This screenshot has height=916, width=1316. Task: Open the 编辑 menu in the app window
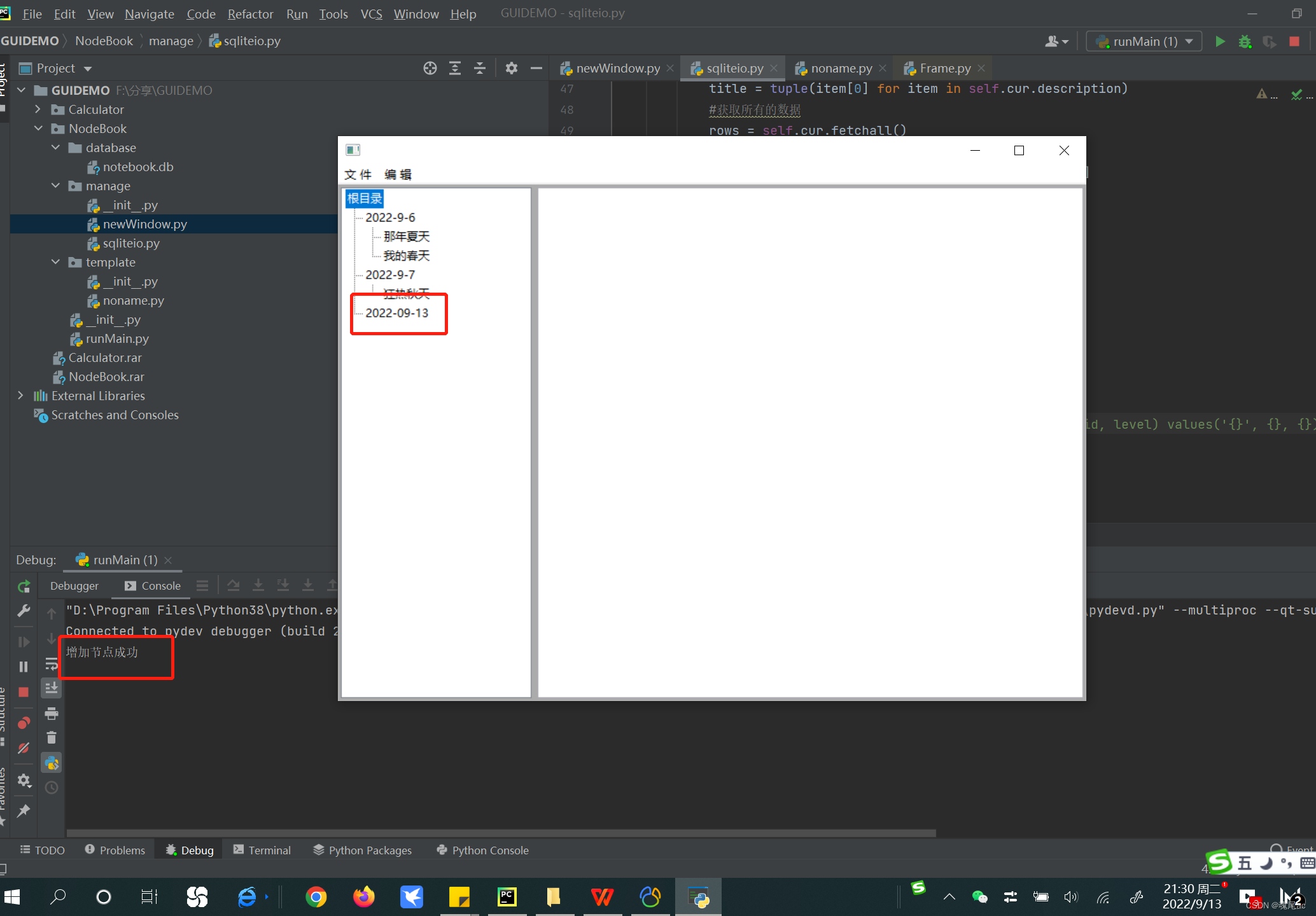coord(398,174)
